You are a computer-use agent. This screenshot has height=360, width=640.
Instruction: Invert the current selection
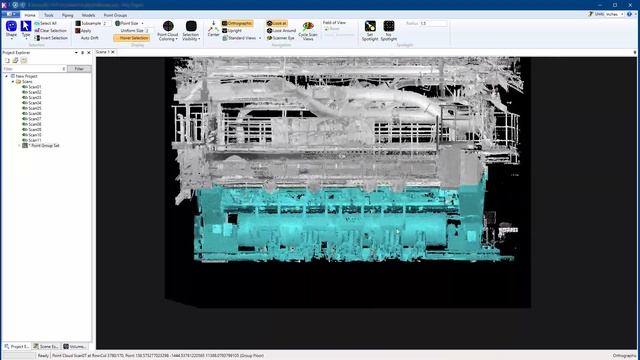51,38
